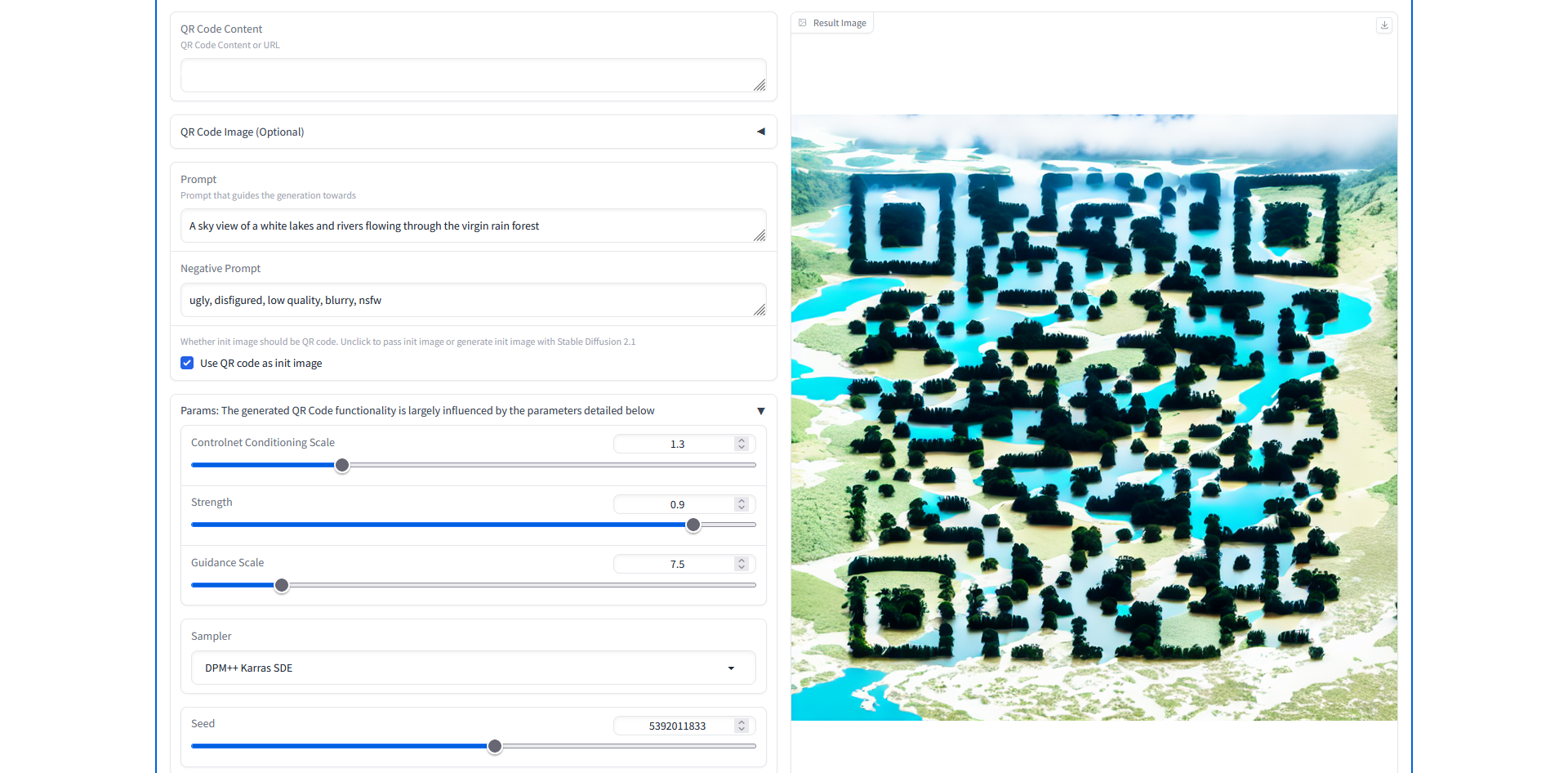Click the Seed number box
1568x773 pixels.
[684, 726]
